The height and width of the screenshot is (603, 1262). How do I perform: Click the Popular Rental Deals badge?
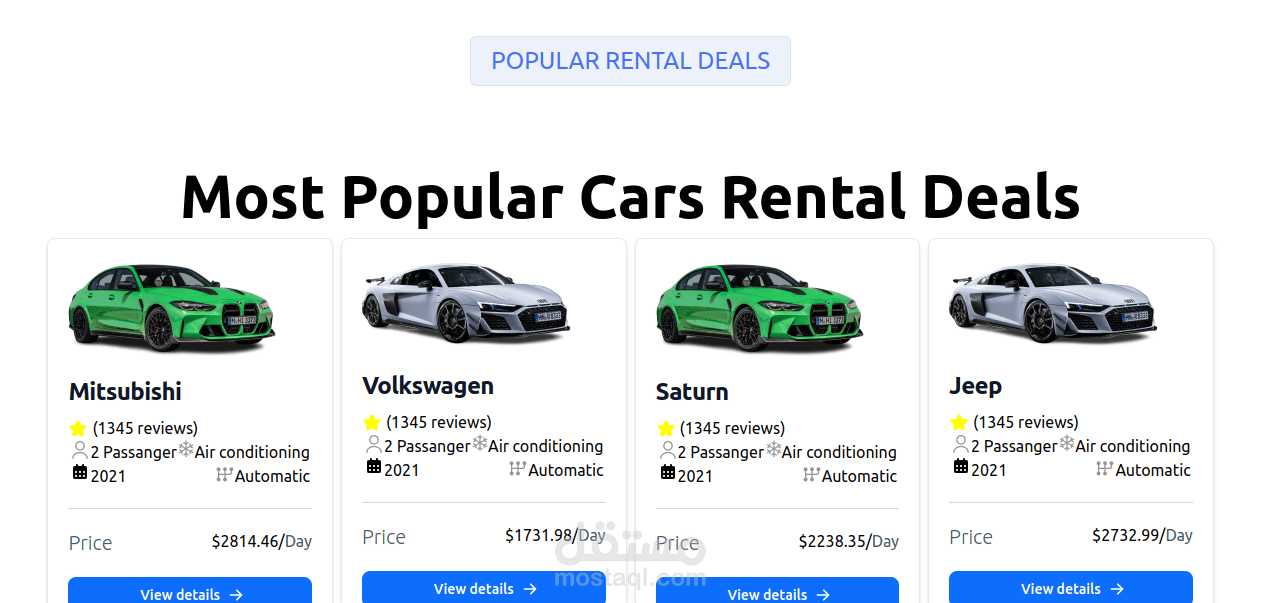click(x=630, y=61)
